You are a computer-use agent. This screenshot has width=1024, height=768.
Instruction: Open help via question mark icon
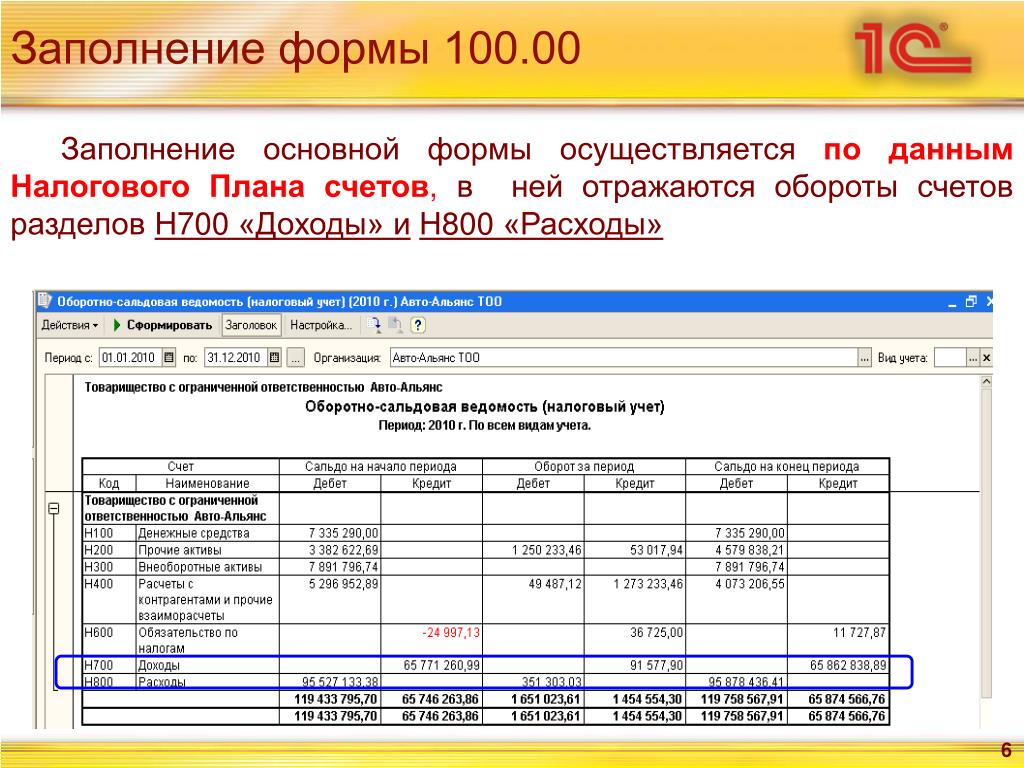coord(418,325)
